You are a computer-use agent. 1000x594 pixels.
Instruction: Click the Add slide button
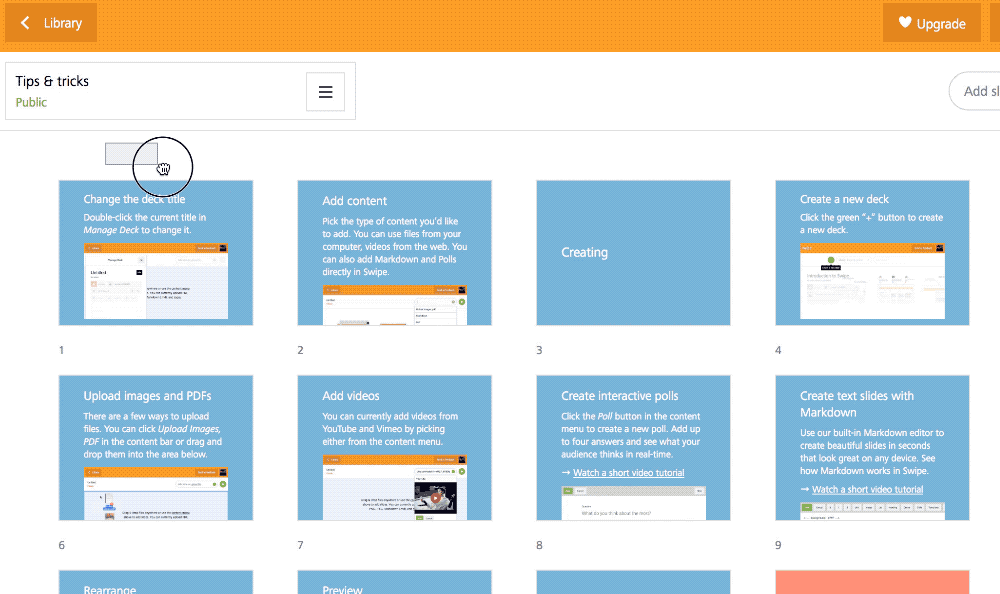click(977, 91)
